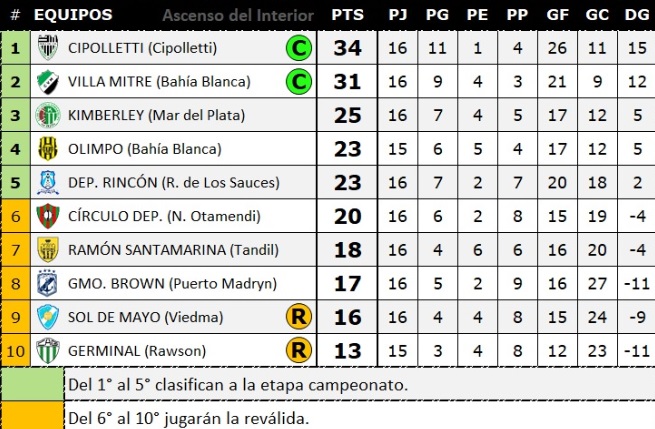Click the EQUIPOS header label
The height and width of the screenshot is (429, 655).
73,15
